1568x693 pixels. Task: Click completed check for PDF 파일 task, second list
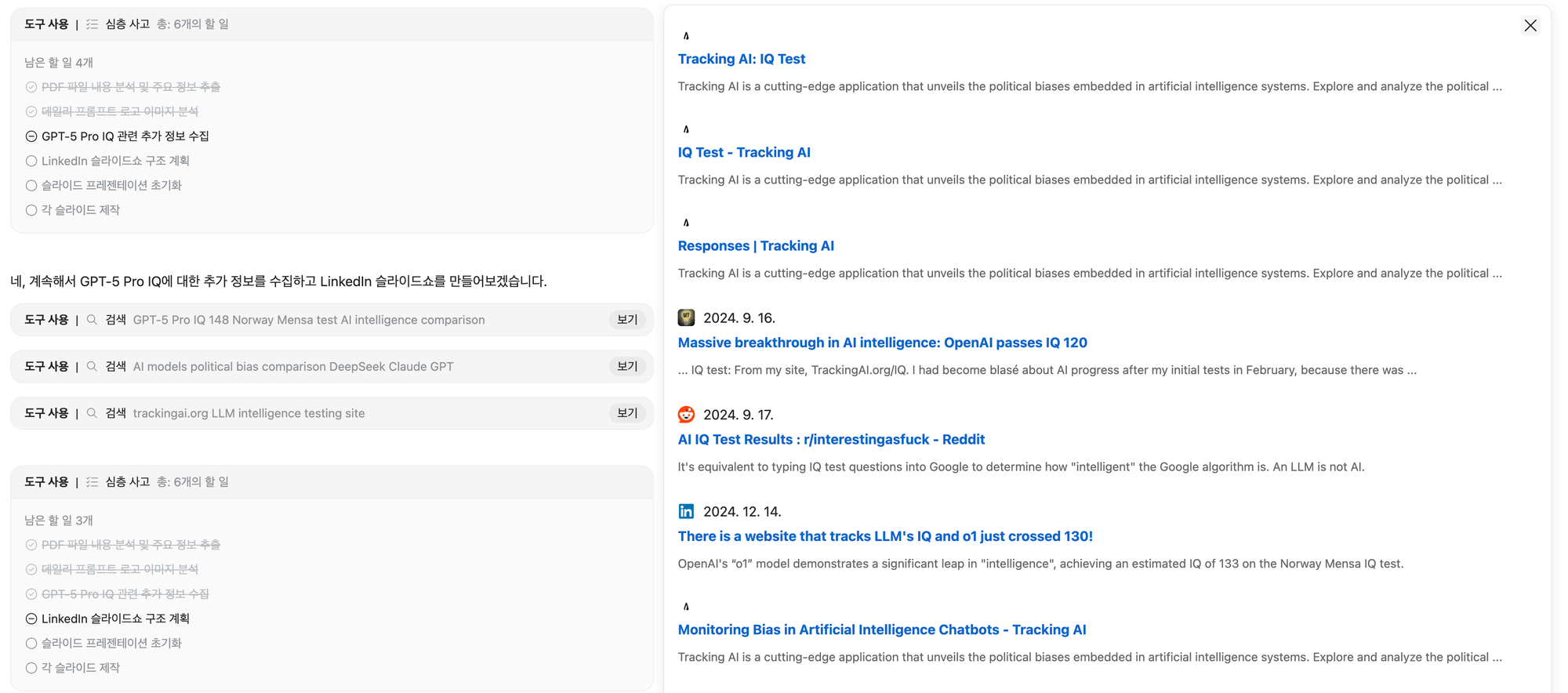(x=31, y=545)
